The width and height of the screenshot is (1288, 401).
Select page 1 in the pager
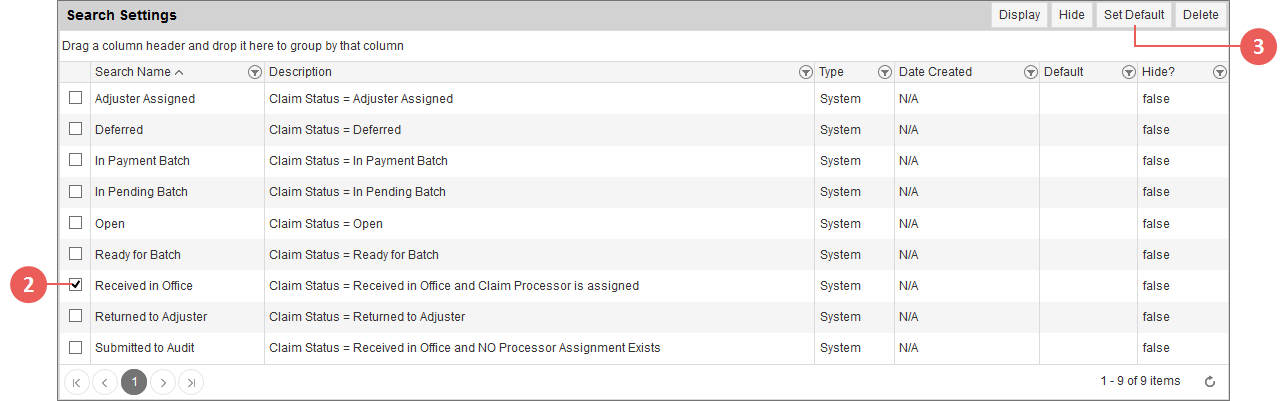[x=134, y=381]
